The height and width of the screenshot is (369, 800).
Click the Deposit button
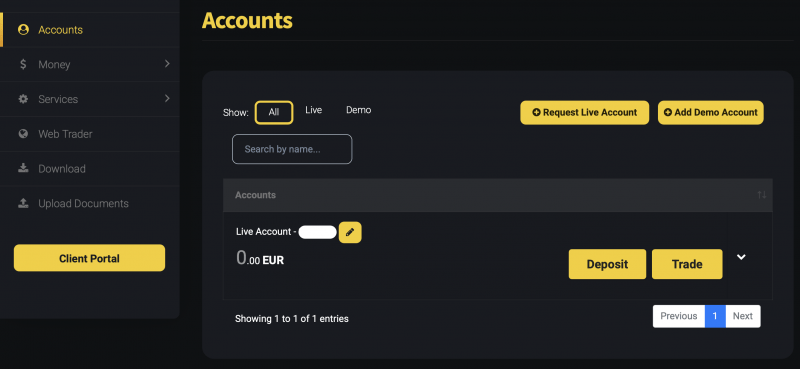click(x=607, y=264)
